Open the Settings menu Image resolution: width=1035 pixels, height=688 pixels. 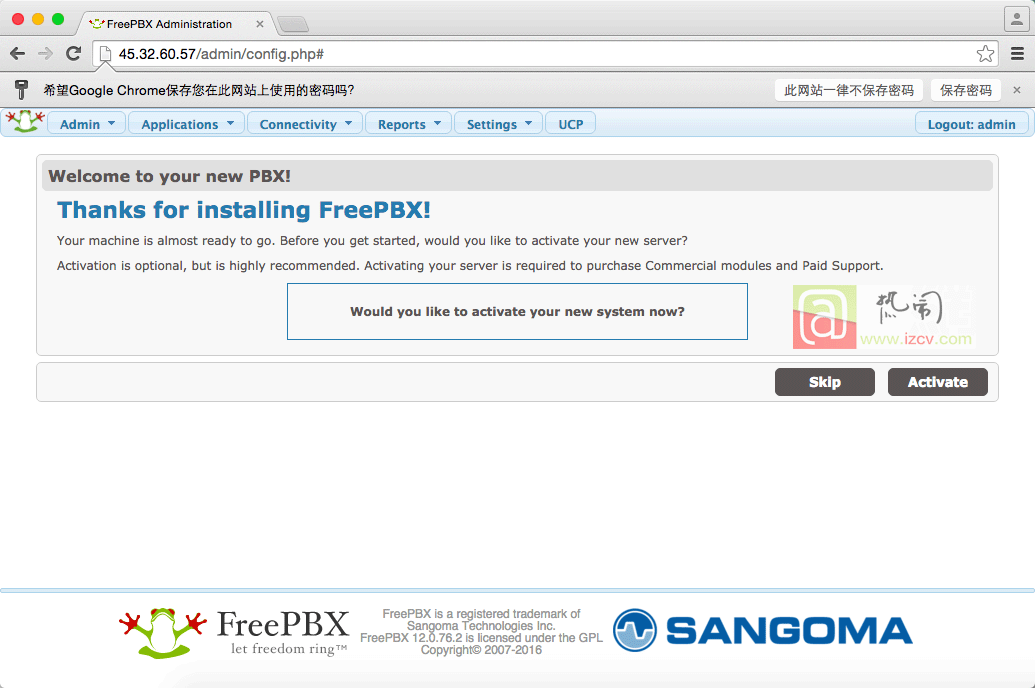tap(498, 123)
